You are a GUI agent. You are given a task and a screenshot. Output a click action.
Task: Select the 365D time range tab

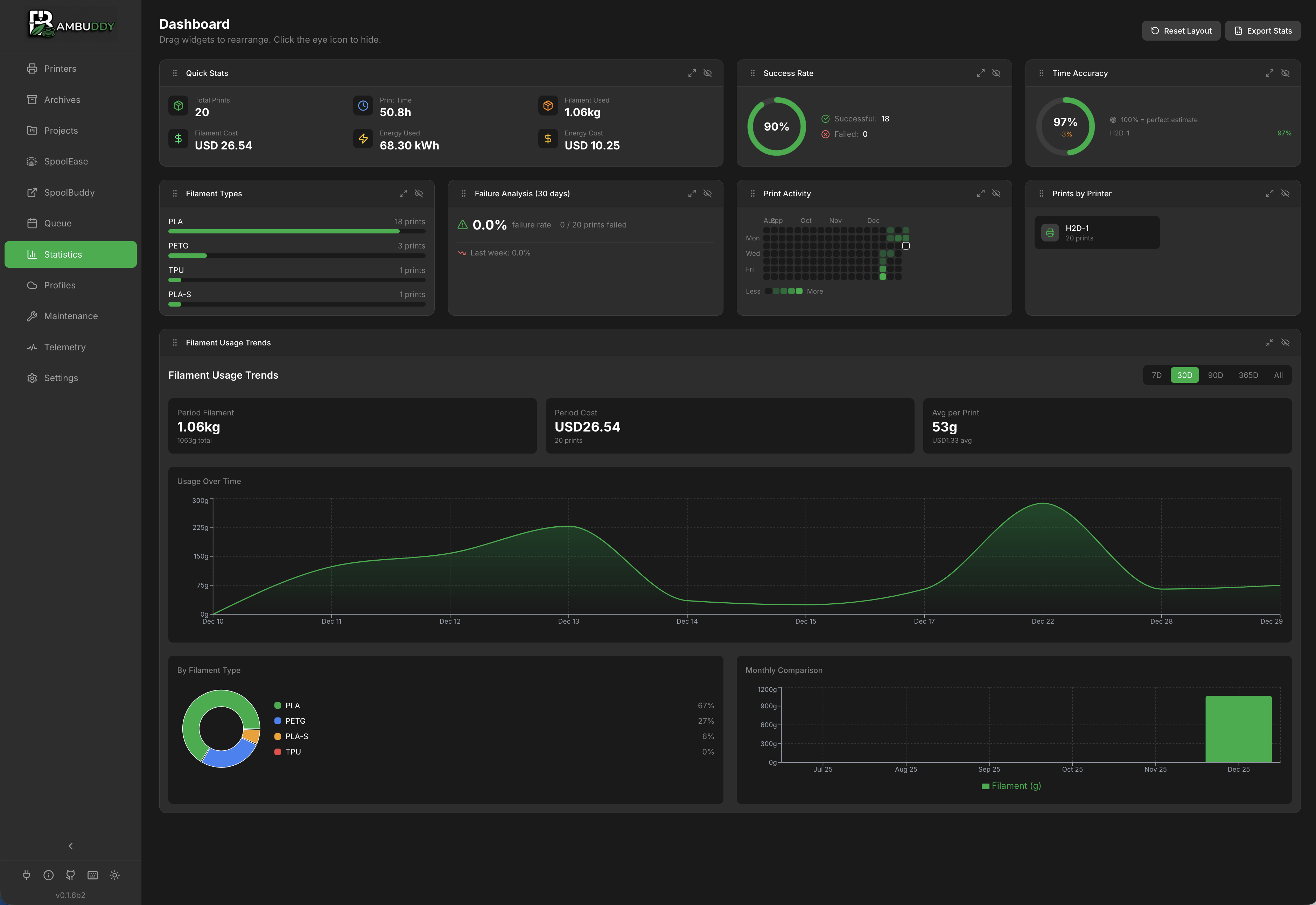click(1248, 375)
